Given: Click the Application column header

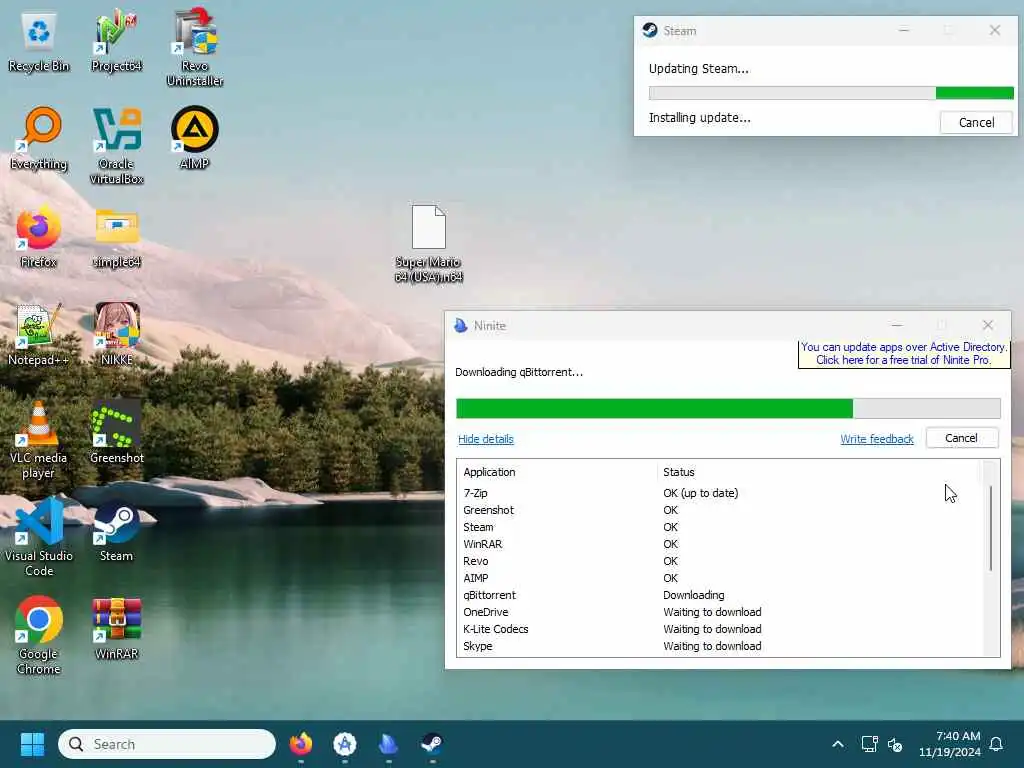Looking at the screenshot, I should point(489,472).
